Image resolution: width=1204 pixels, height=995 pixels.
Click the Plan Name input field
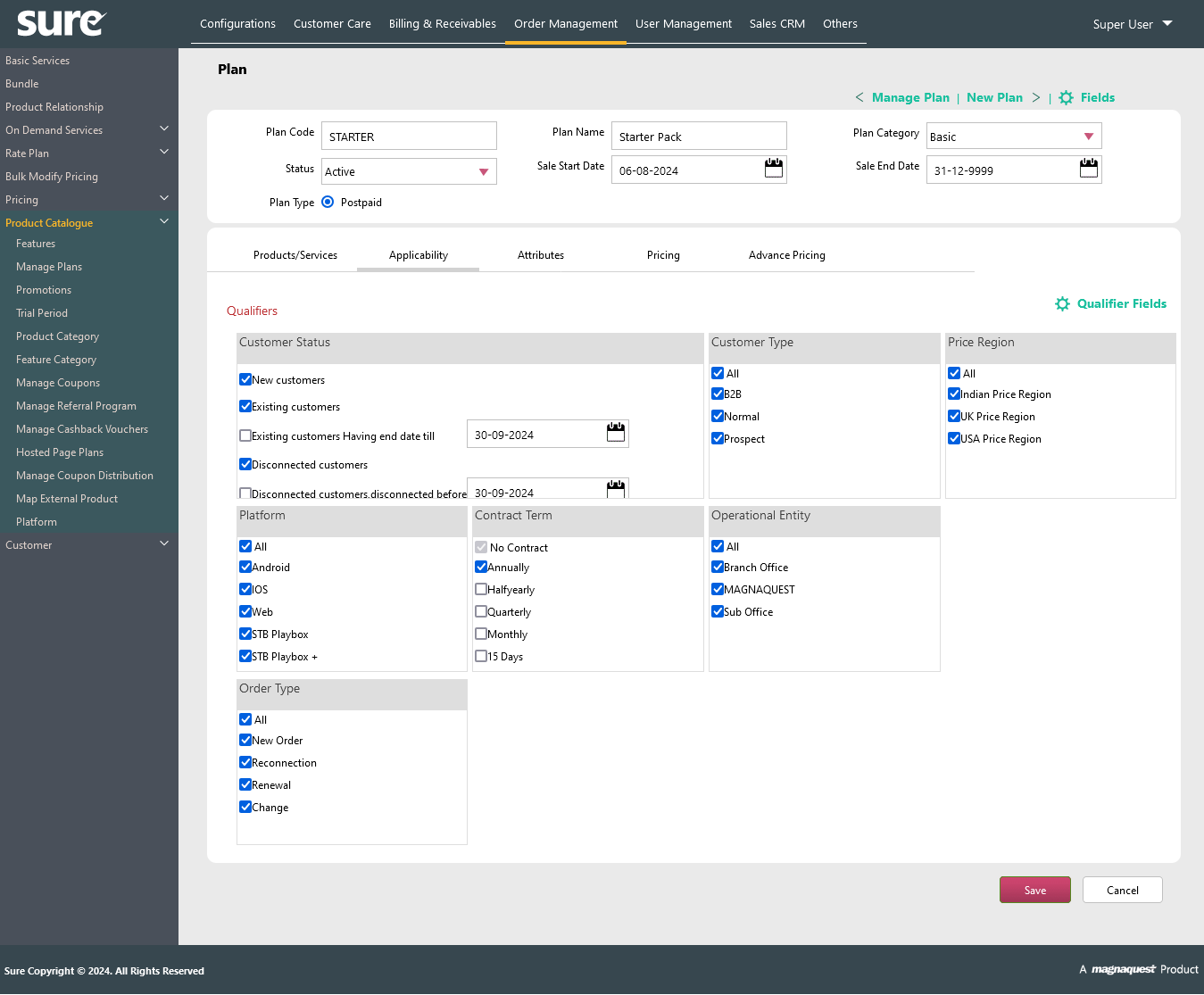(x=699, y=136)
